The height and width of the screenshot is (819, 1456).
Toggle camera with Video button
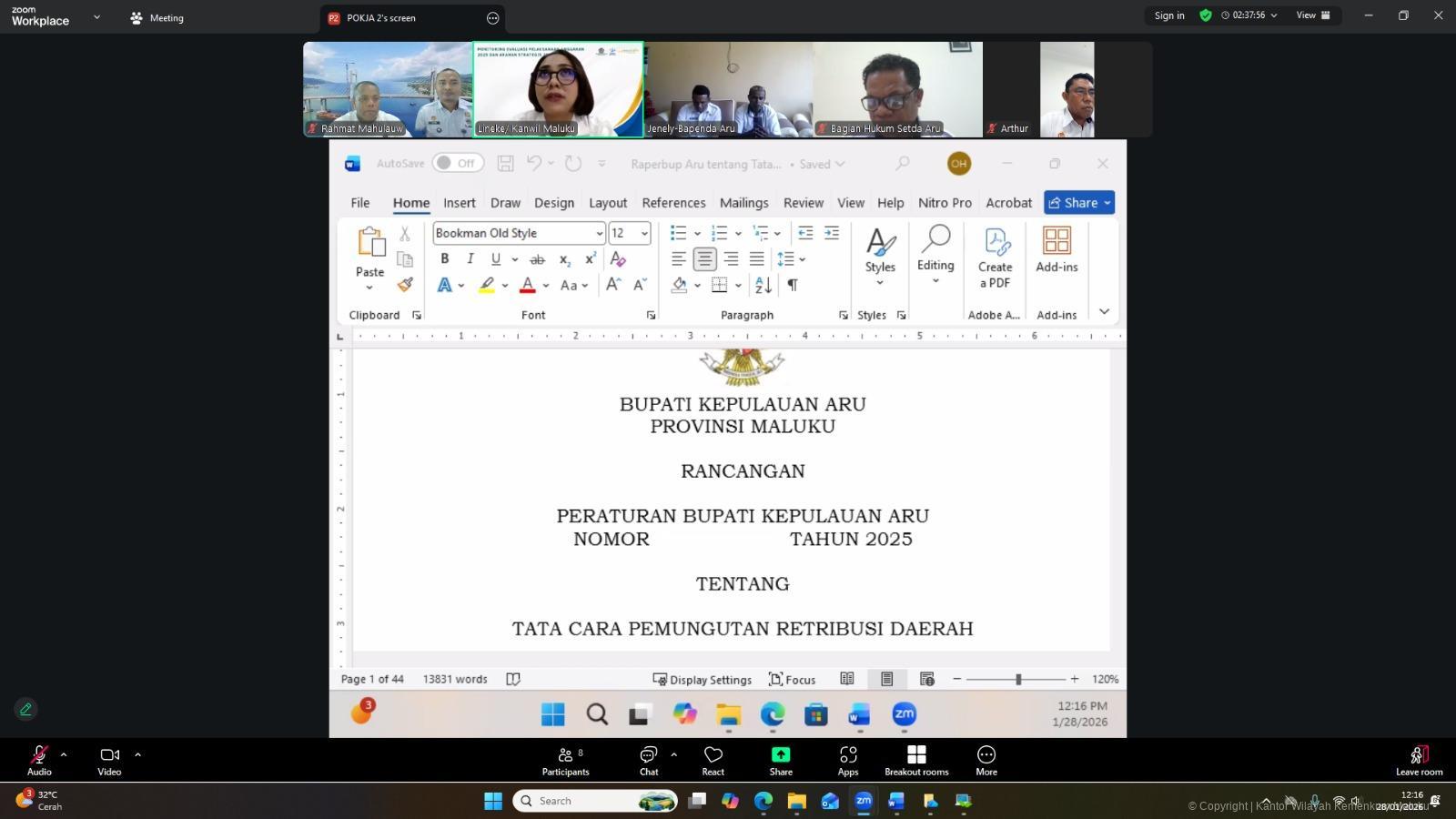click(109, 761)
